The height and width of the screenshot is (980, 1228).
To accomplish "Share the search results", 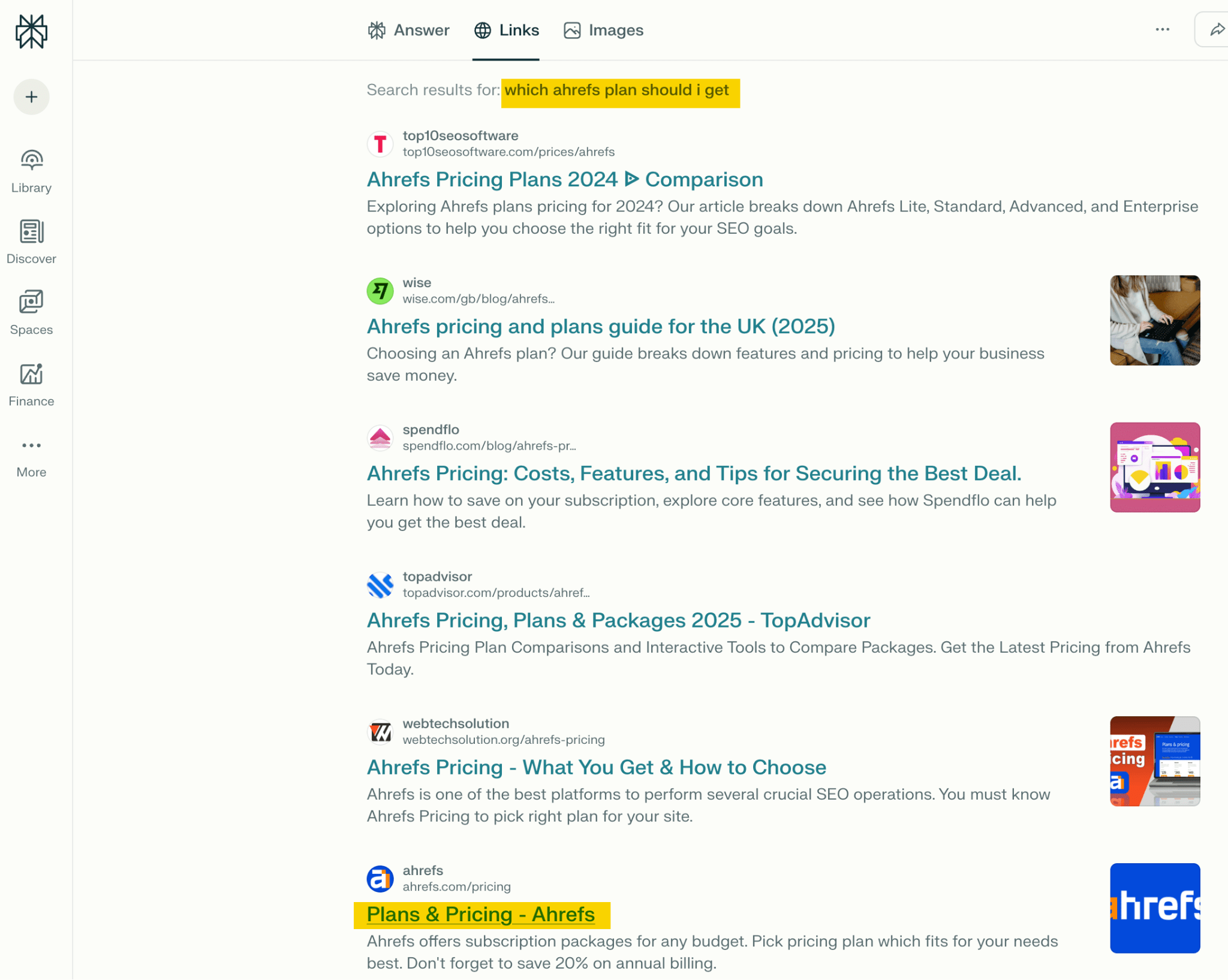I will pyautogui.click(x=1217, y=29).
